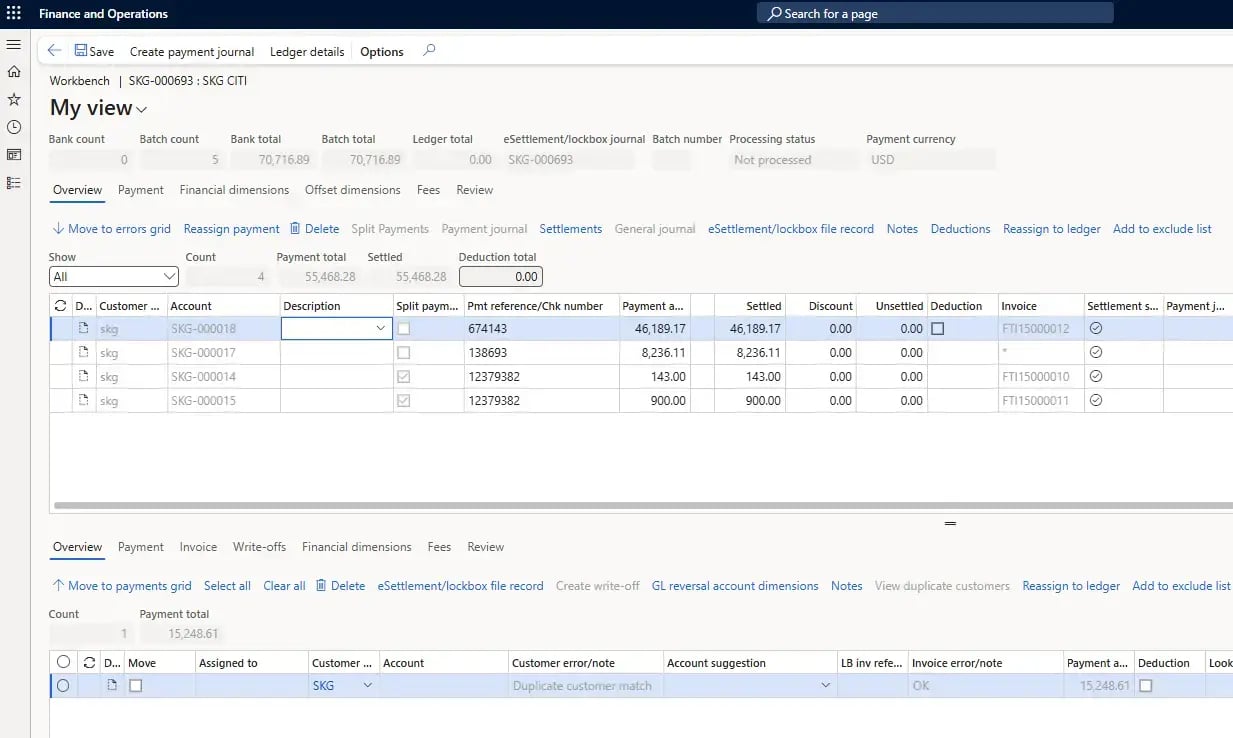Open recently opened items via clock icon

coord(13,125)
